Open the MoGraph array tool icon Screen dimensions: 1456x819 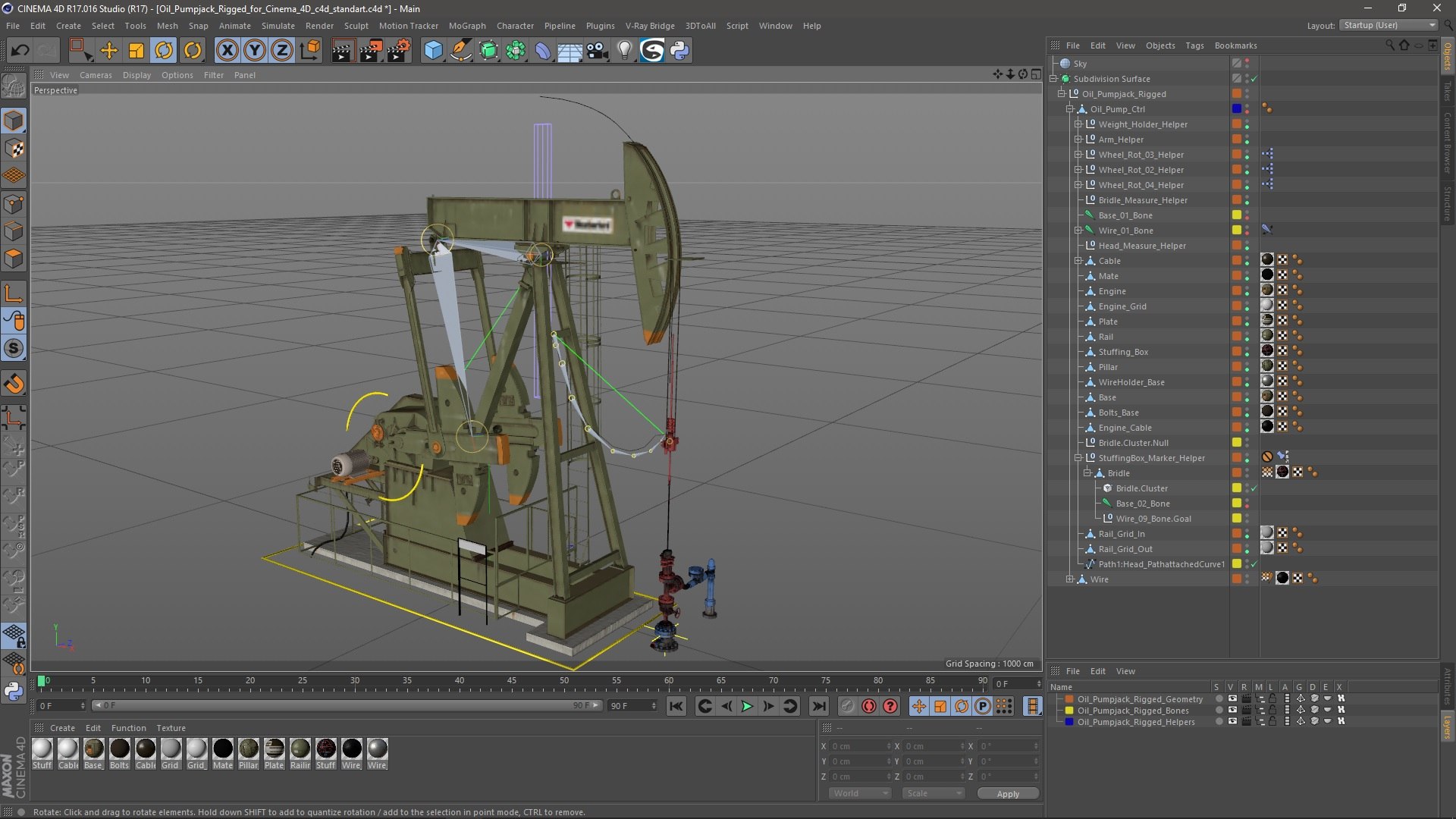coord(516,51)
